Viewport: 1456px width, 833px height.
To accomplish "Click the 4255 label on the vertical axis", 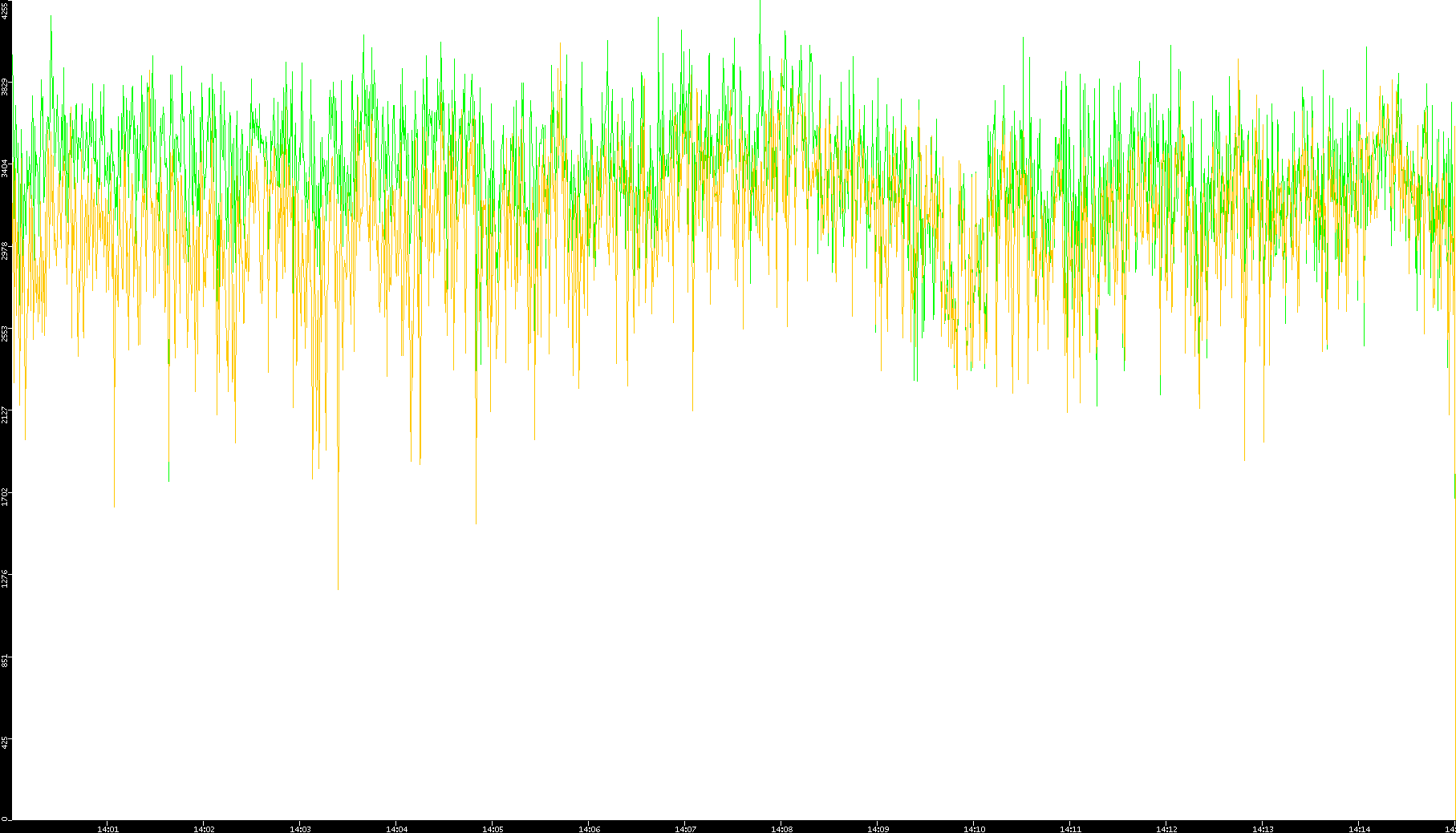I will pyautogui.click(x=5, y=10).
